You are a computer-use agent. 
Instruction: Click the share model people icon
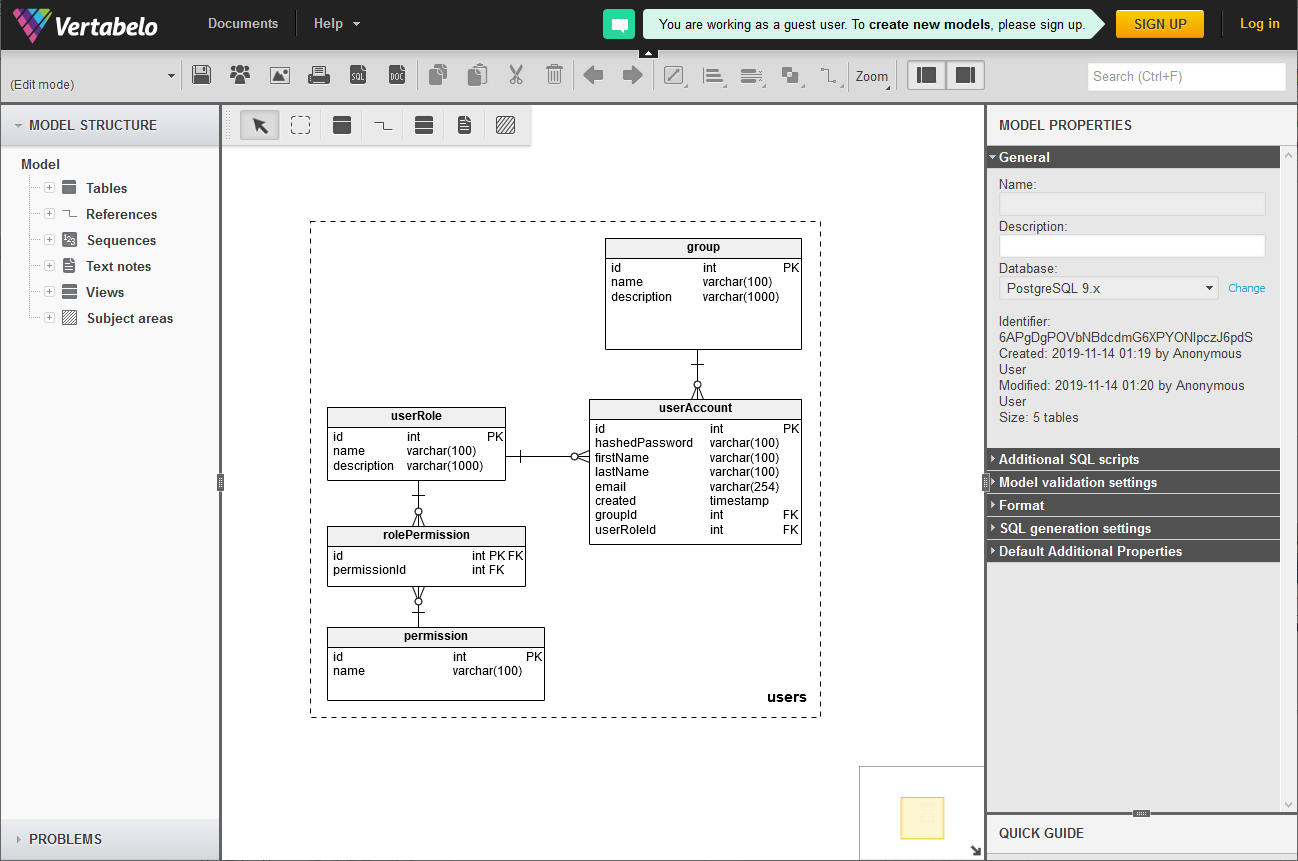click(240, 75)
